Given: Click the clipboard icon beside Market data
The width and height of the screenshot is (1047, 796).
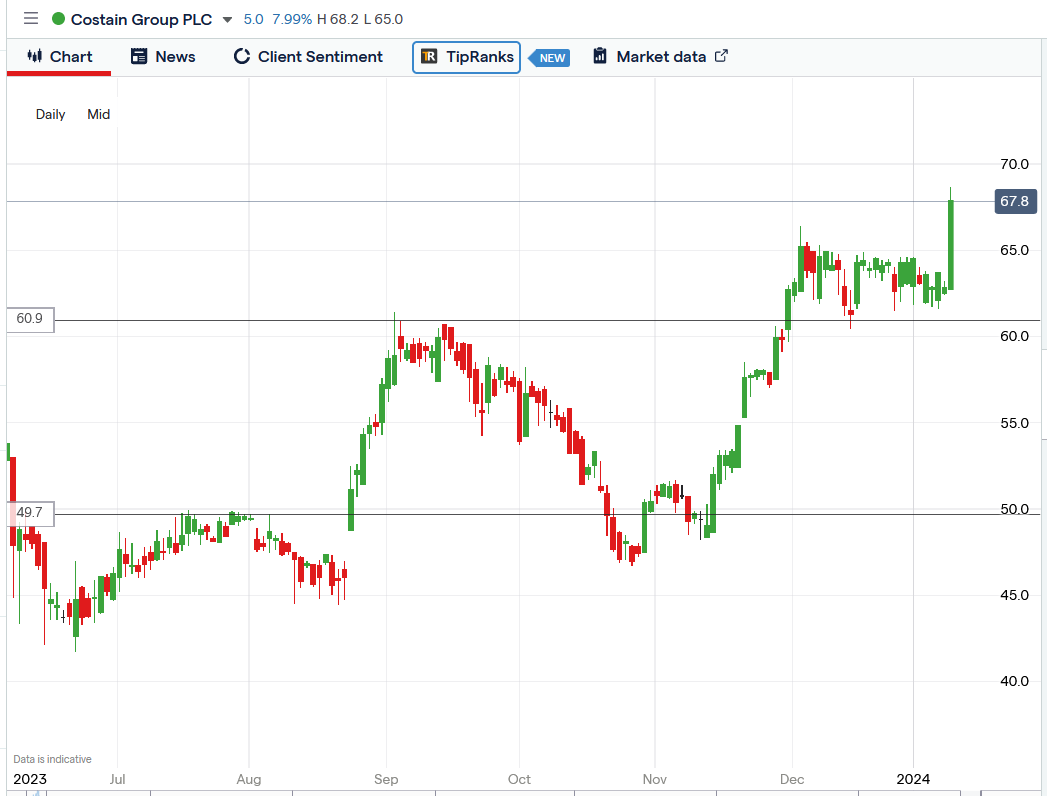Looking at the screenshot, I should tap(600, 56).
